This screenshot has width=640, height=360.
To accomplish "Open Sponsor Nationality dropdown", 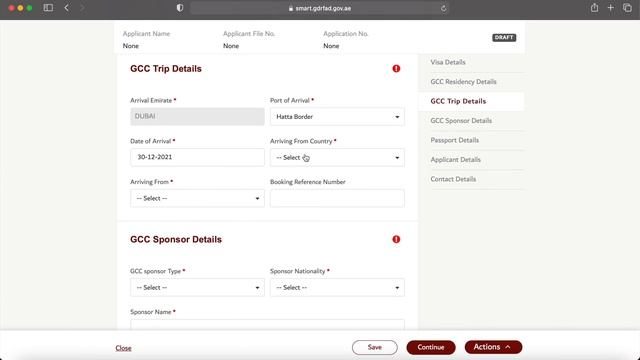I will pyautogui.click(x=337, y=288).
